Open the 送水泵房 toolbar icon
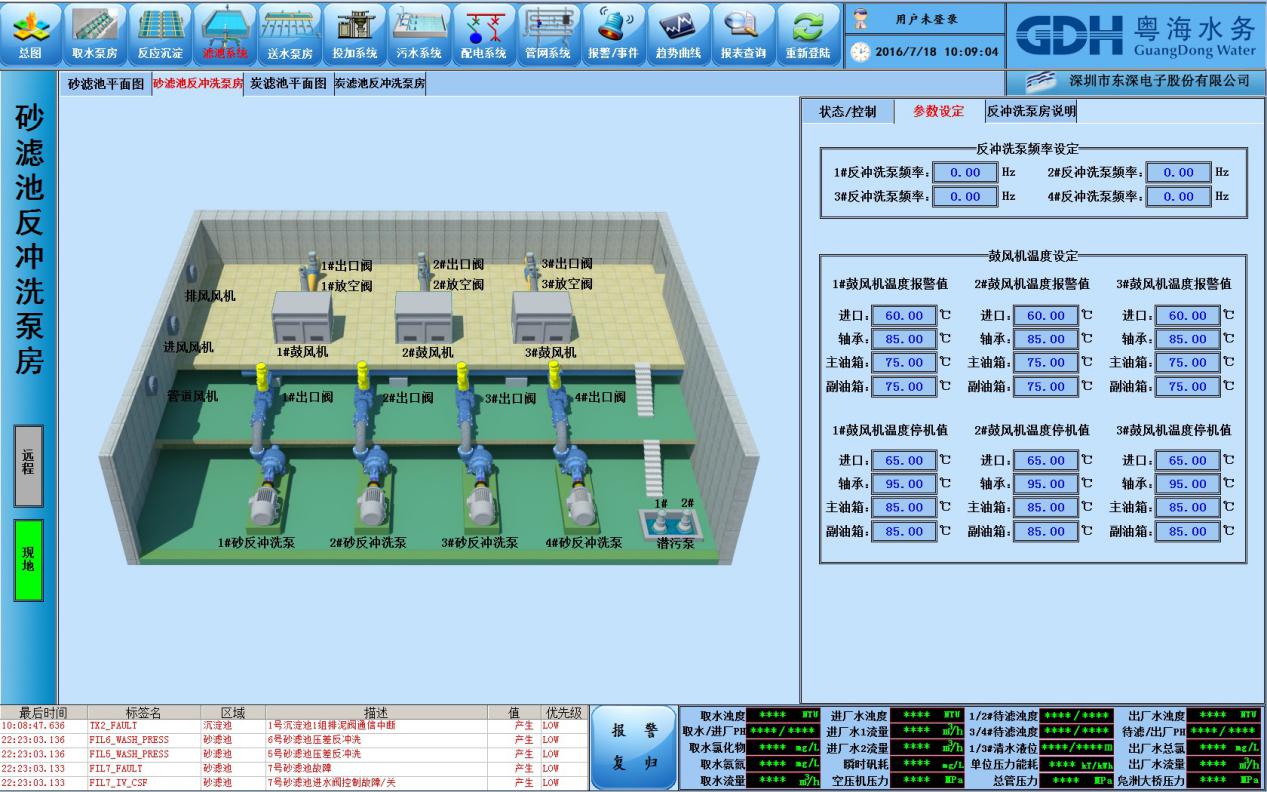The image size is (1267, 792). click(x=290, y=33)
